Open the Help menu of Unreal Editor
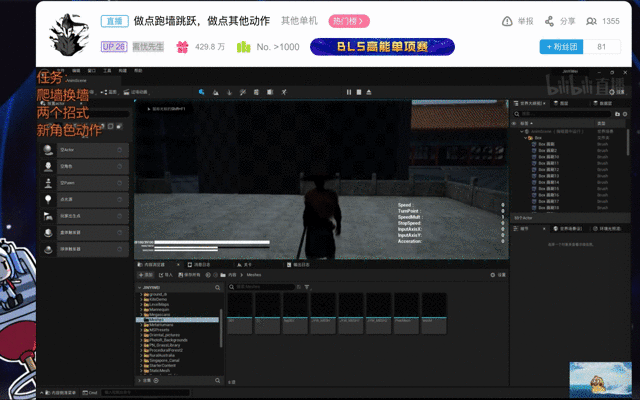 tap(138, 71)
